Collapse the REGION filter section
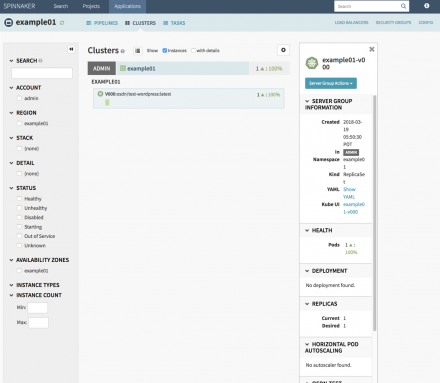 tap(23, 113)
